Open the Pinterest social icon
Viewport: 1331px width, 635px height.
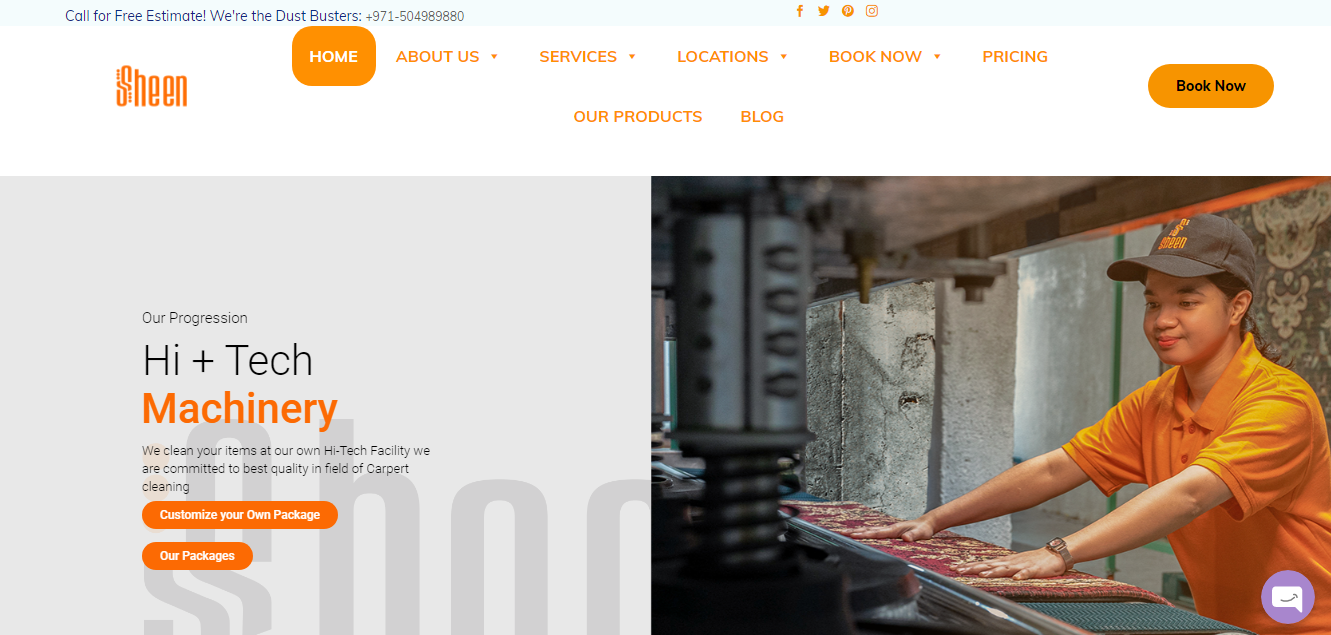848,11
